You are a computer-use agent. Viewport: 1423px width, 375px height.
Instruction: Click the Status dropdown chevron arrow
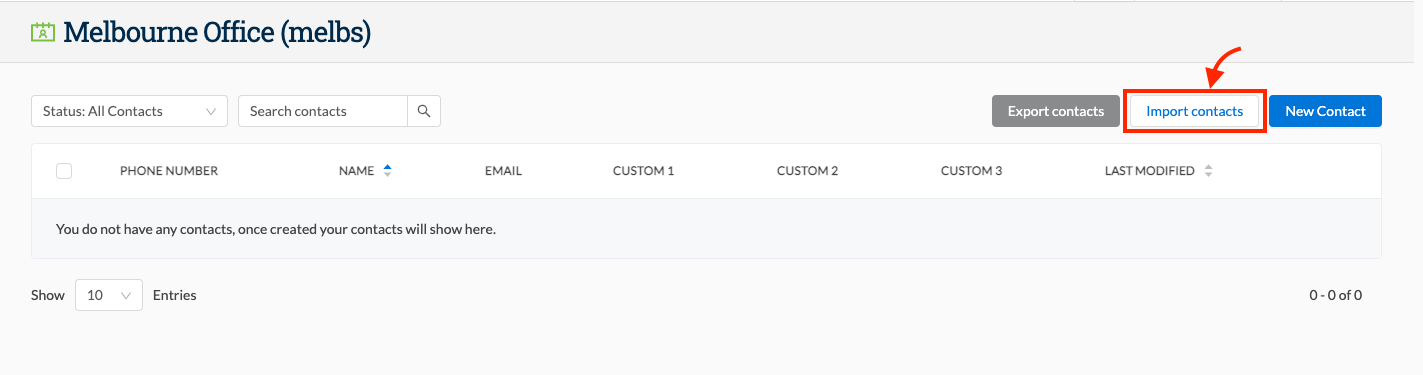point(211,112)
